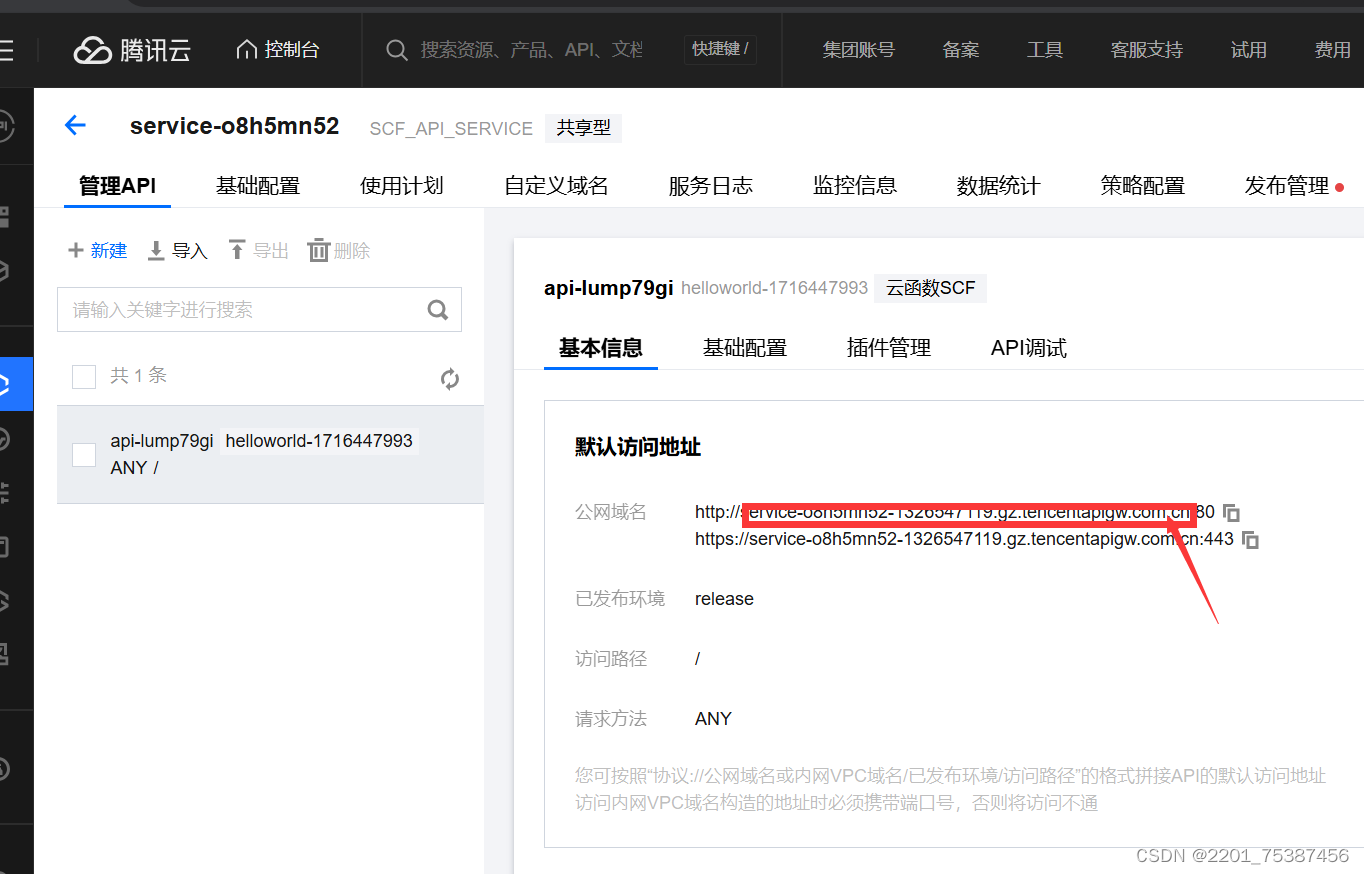The width and height of the screenshot is (1364, 874).
Task: Open the 数据统计 tab
Action: pos(999,186)
